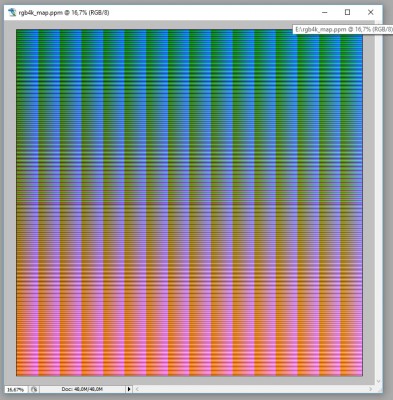Open the status bar flyout arrow menu
Screen dimensions: 393x400
[129, 389]
